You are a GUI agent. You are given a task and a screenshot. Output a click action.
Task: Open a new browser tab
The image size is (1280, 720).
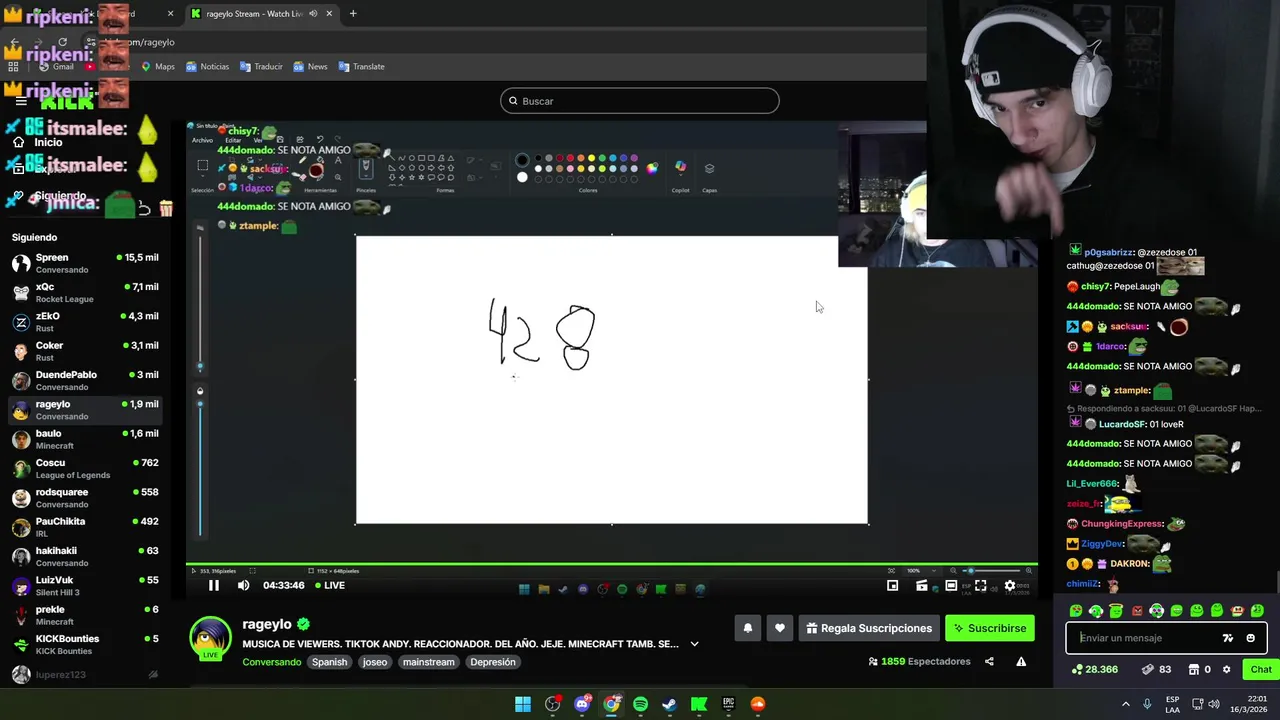(353, 14)
